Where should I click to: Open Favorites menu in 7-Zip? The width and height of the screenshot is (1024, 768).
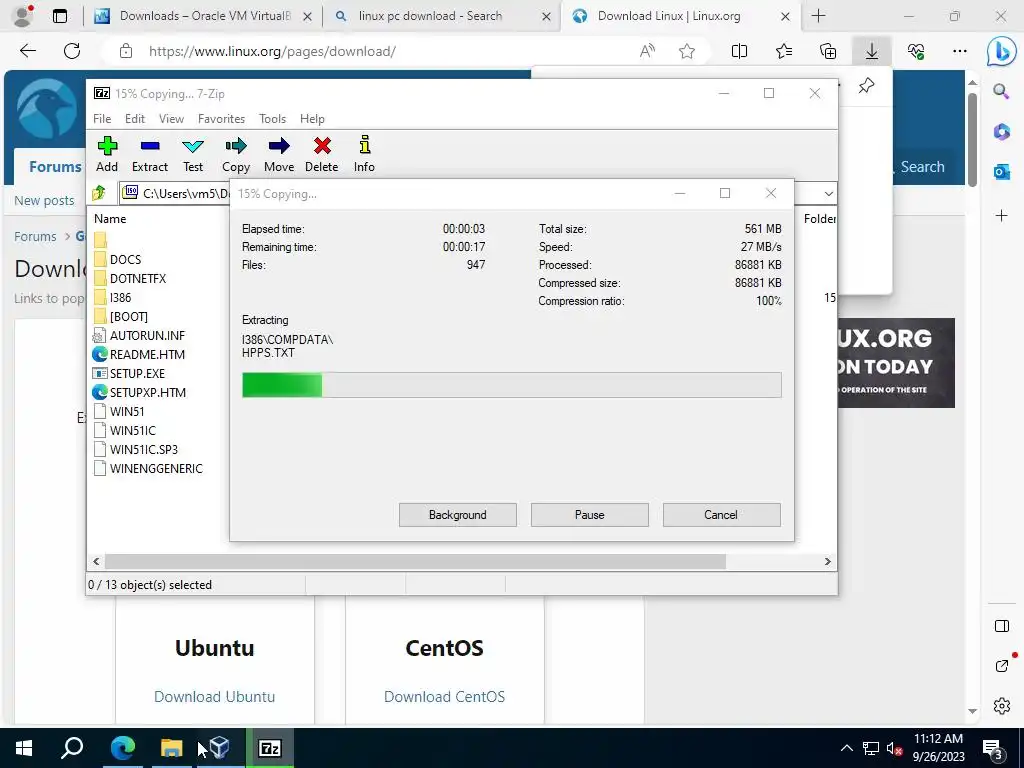click(221, 119)
